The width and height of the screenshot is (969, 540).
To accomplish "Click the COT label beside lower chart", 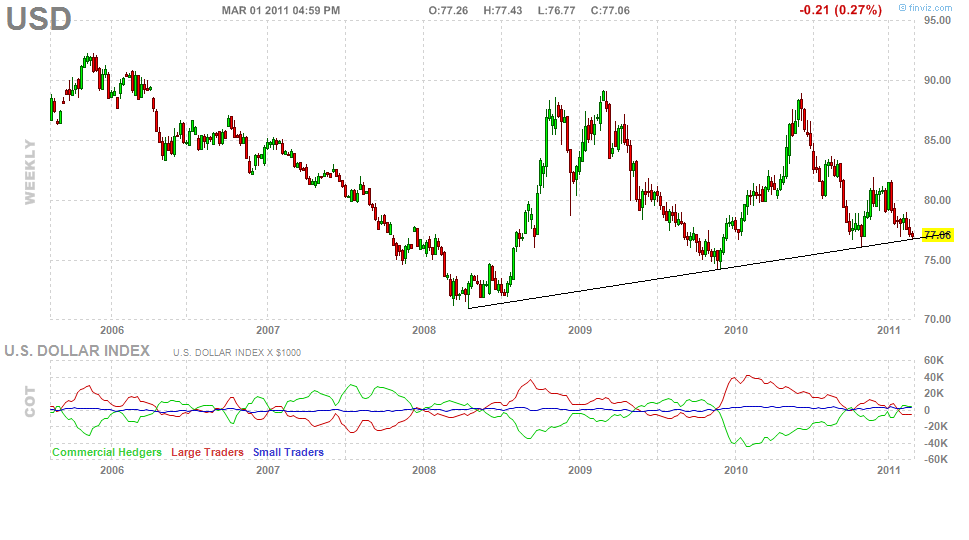I will point(29,402).
